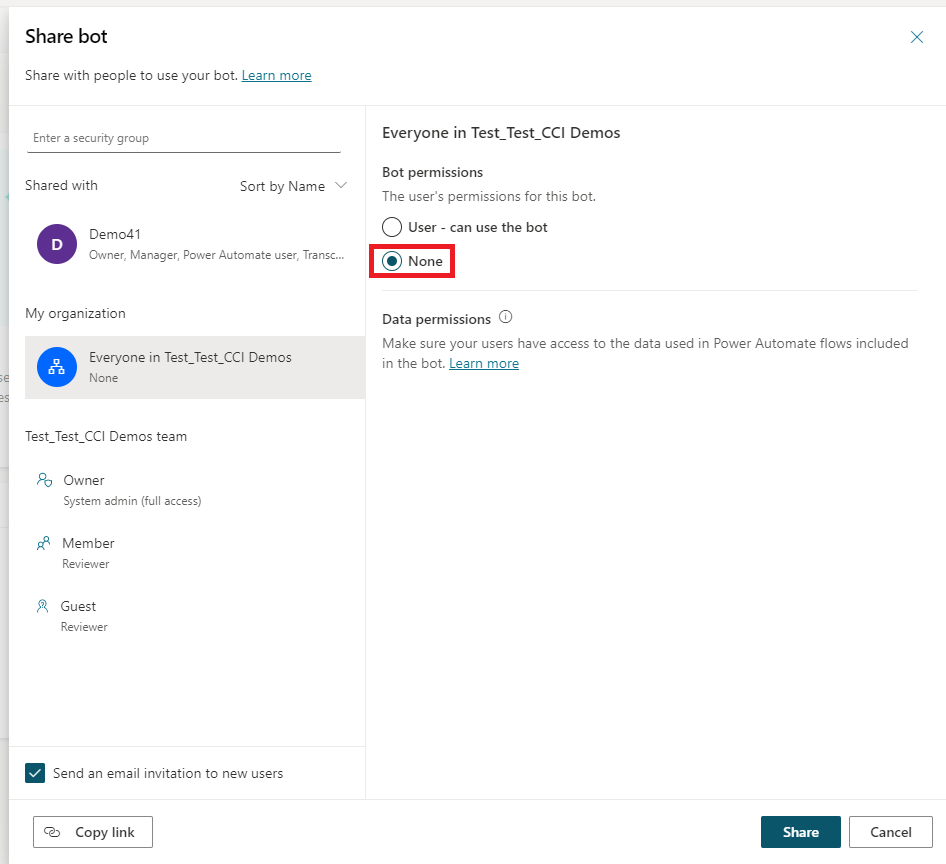Close the Share bot dialog with the X
Image resolution: width=946 pixels, height=864 pixels.
(916, 37)
